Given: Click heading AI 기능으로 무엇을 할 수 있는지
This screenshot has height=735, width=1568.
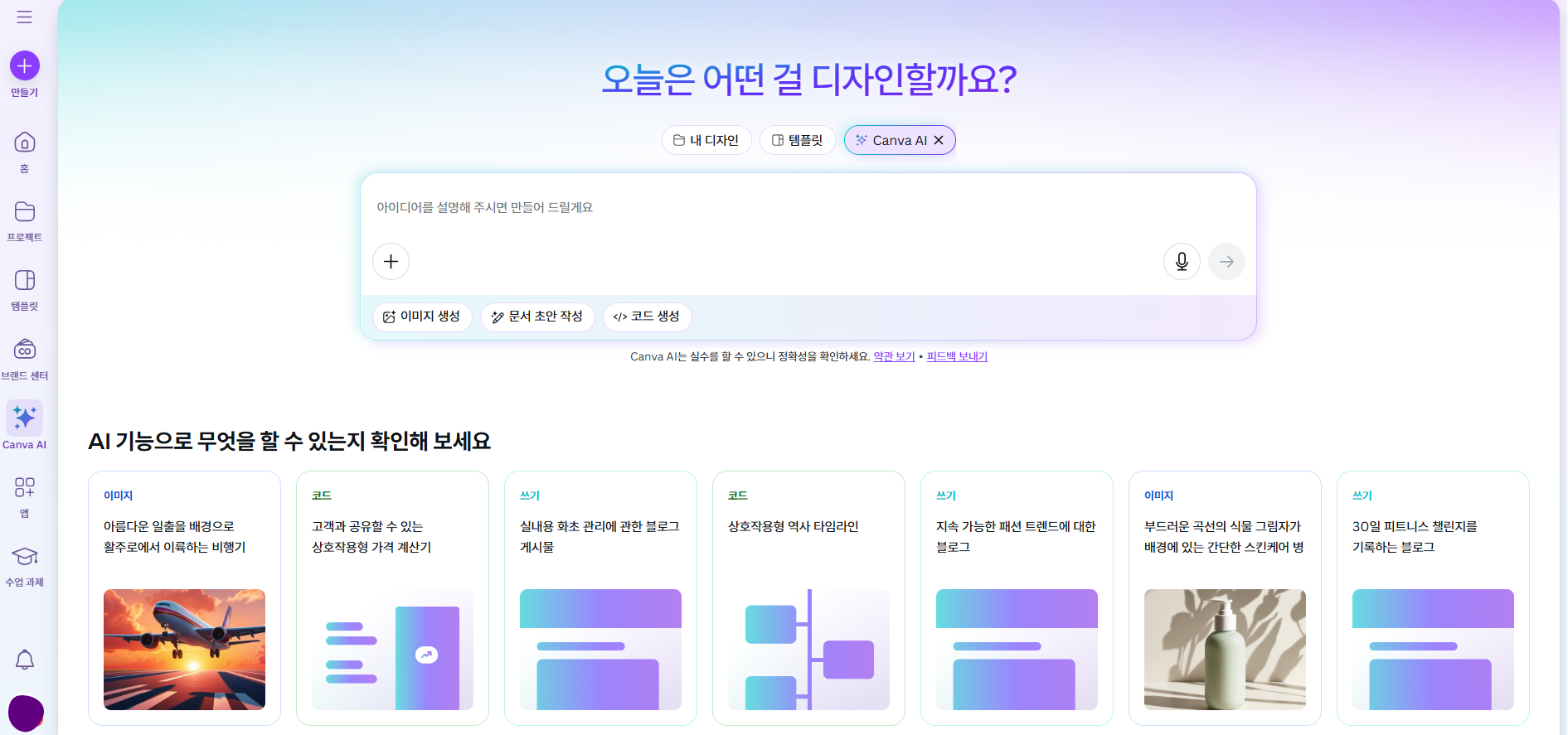Looking at the screenshot, I should point(289,441).
